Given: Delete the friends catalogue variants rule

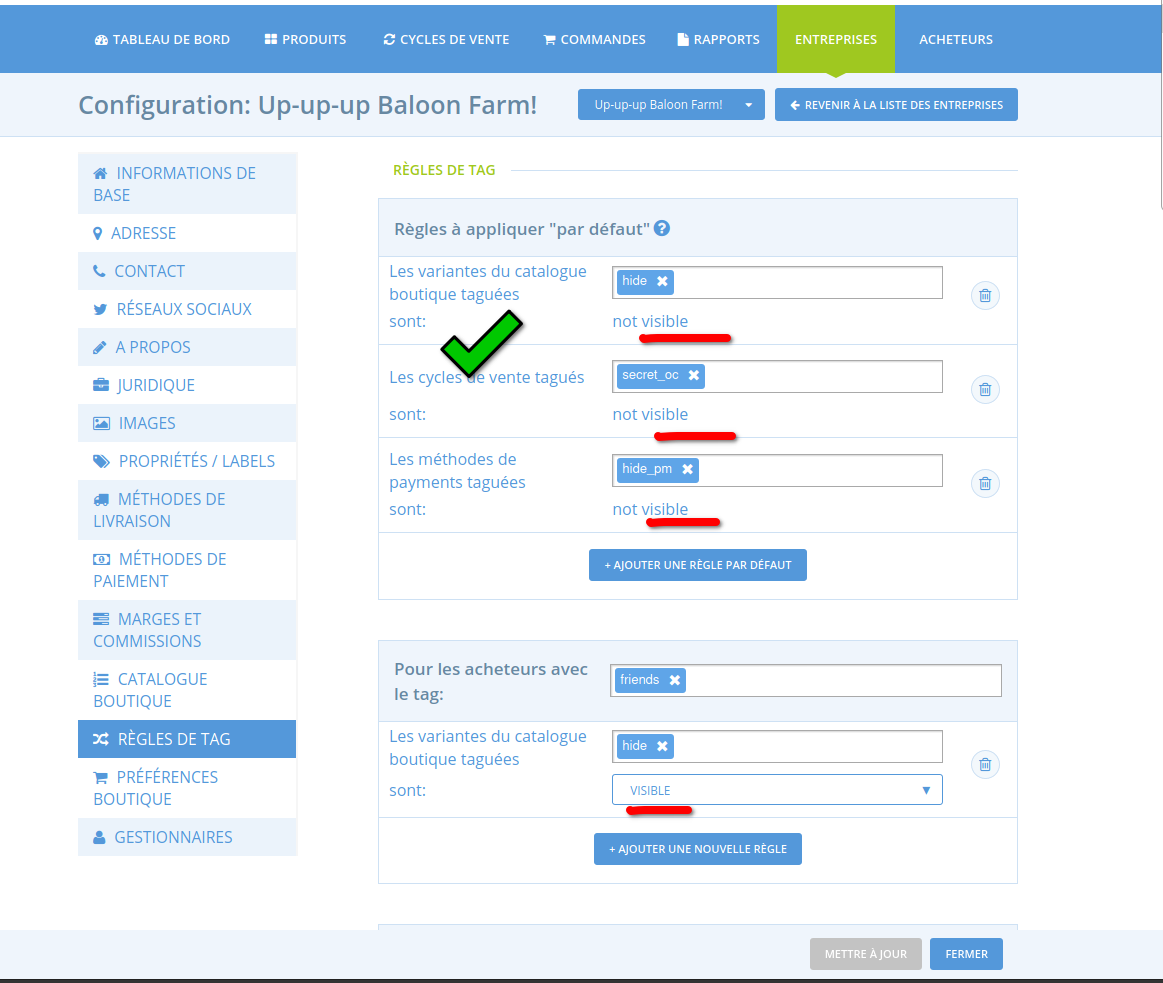Looking at the screenshot, I should click(985, 764).
